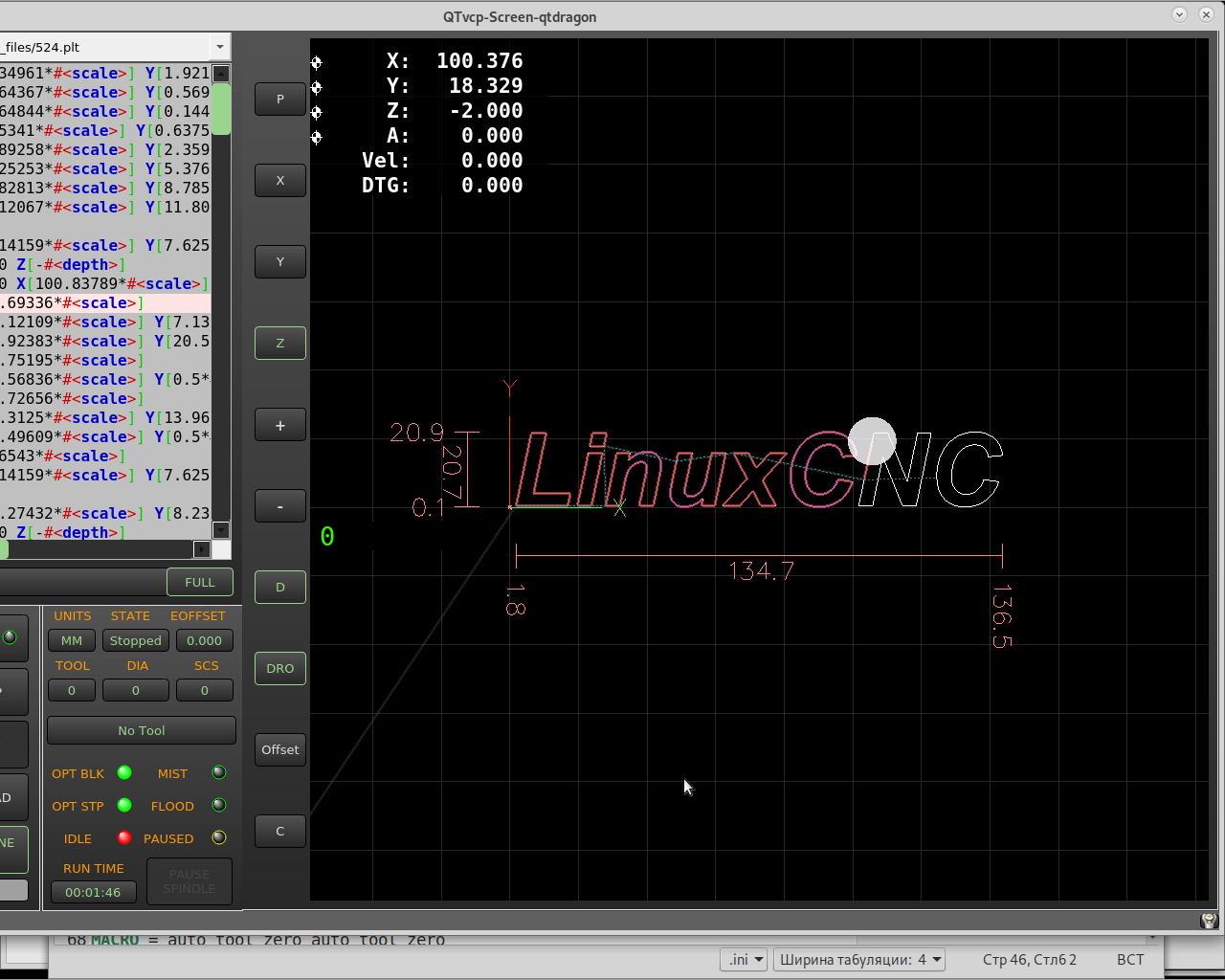Open the tab width dropdown

858,959
